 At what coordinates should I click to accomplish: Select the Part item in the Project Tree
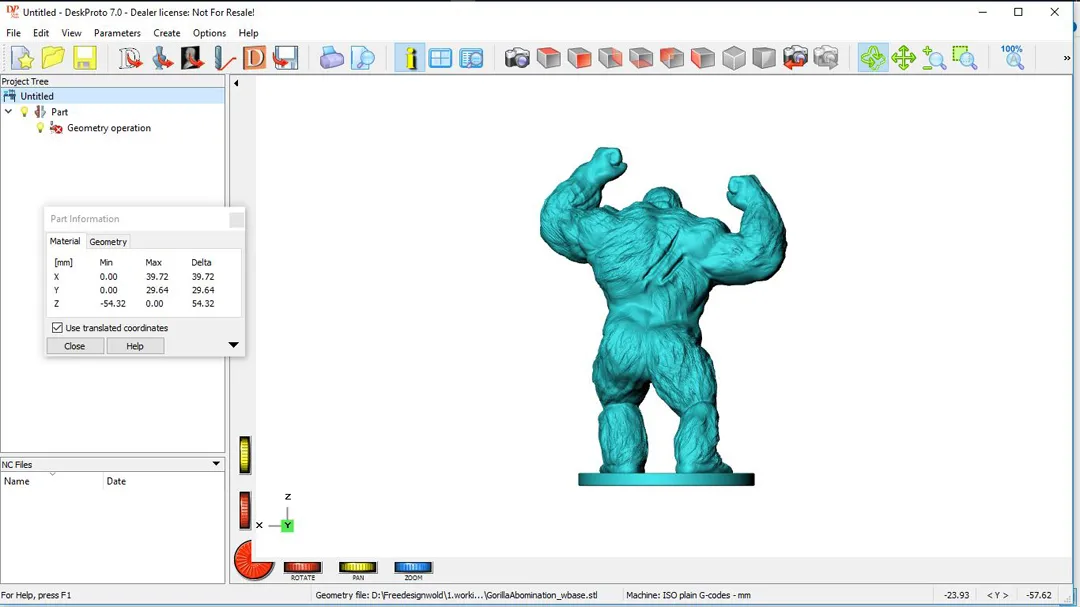(x=59, y=112)
